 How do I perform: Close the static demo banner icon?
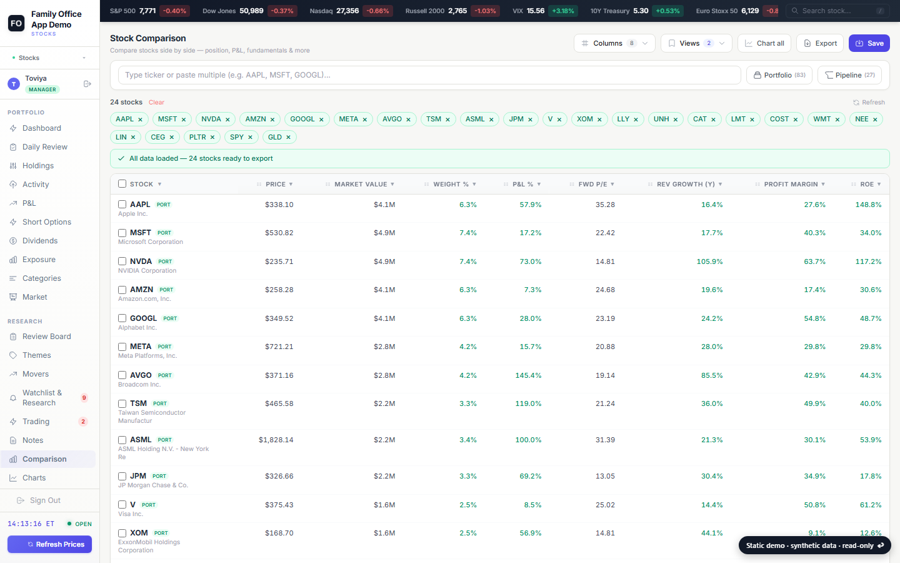tap(880, 545)
